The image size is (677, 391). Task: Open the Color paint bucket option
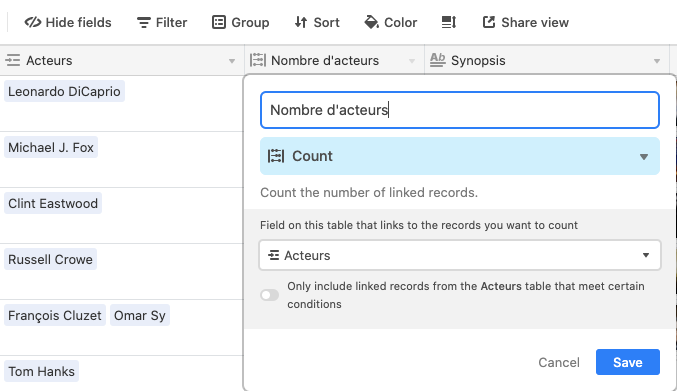click(x=391, y=22)
